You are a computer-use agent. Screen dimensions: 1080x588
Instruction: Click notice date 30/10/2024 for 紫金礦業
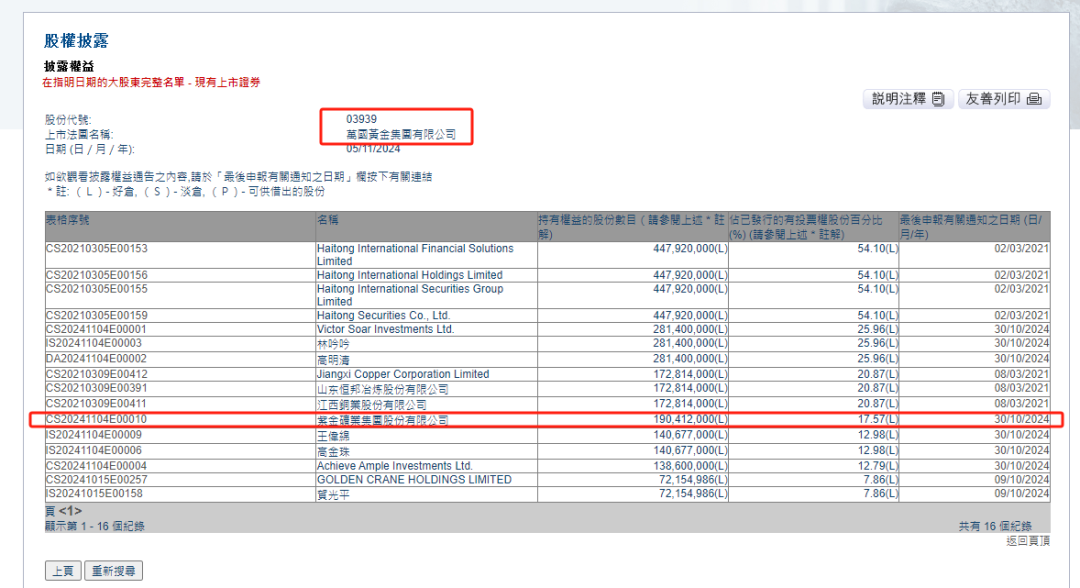(1021, 419)
